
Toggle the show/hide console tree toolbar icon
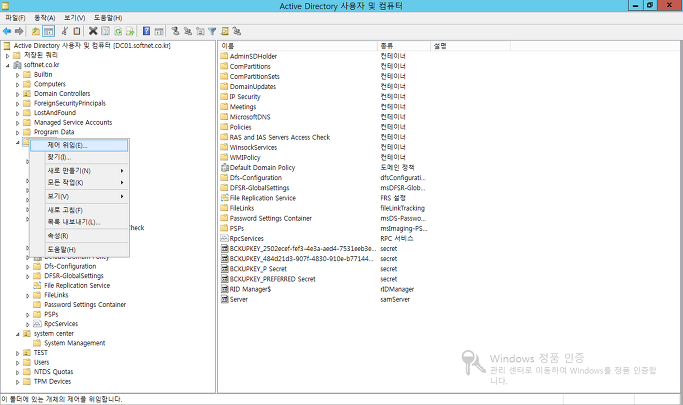[48, 31]
